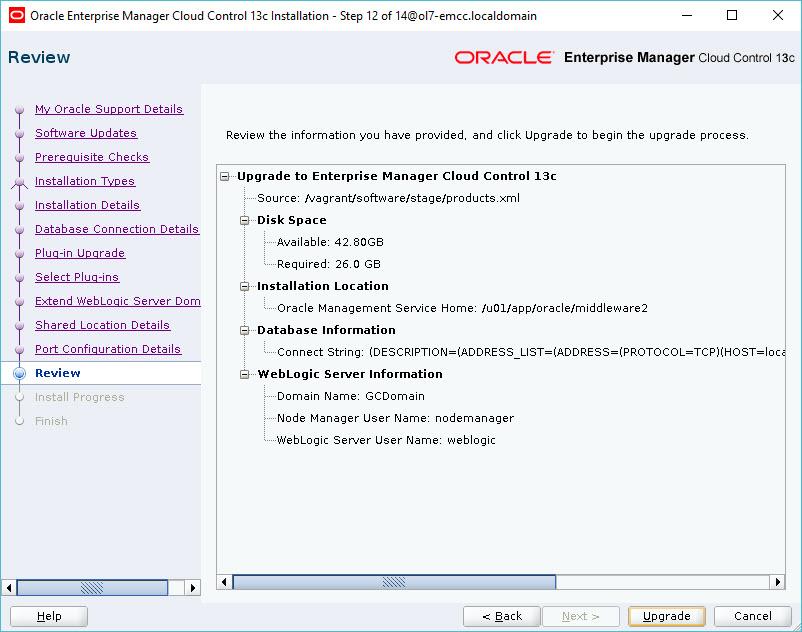Screen dimensions: 802x632
Task: Go to Select Plug-ins step
Action: click(x=77, y=277)
